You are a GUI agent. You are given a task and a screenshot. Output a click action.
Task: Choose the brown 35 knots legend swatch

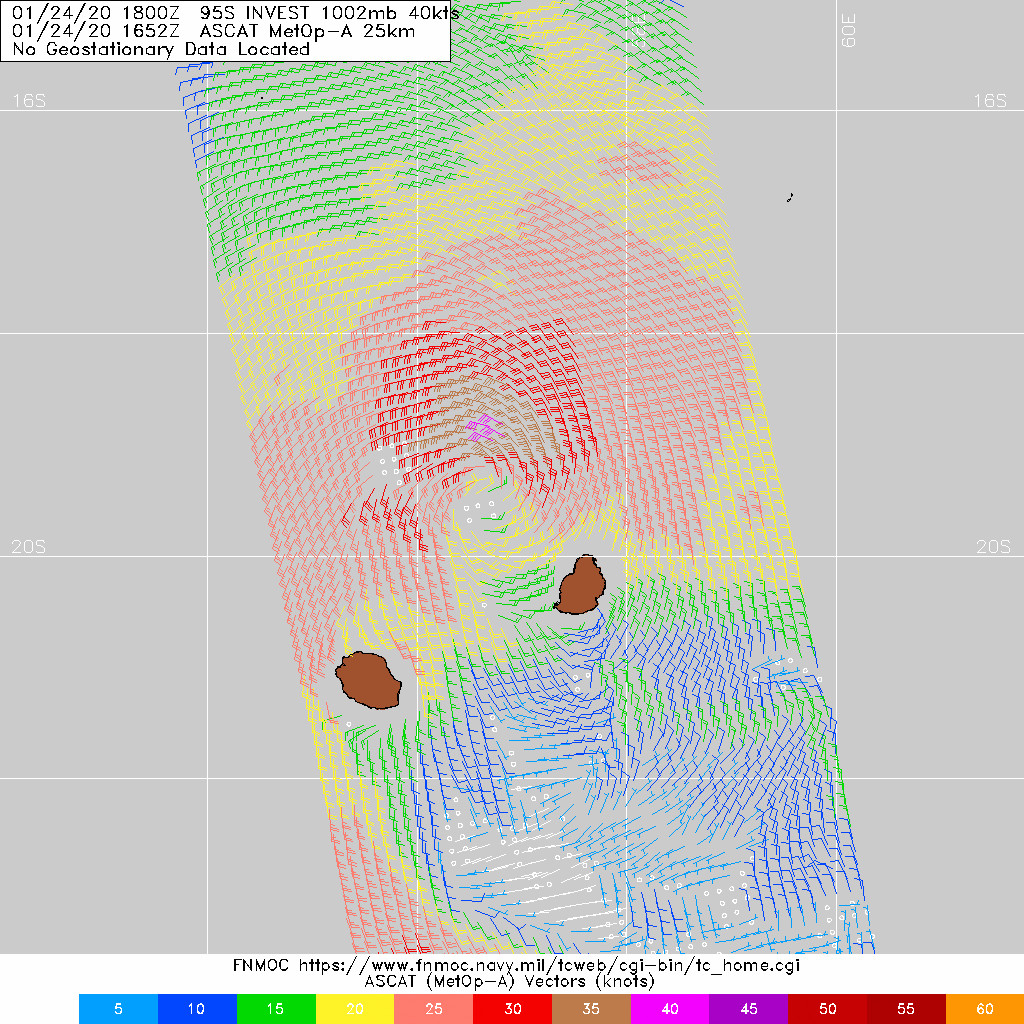[x=591, y=1009]
